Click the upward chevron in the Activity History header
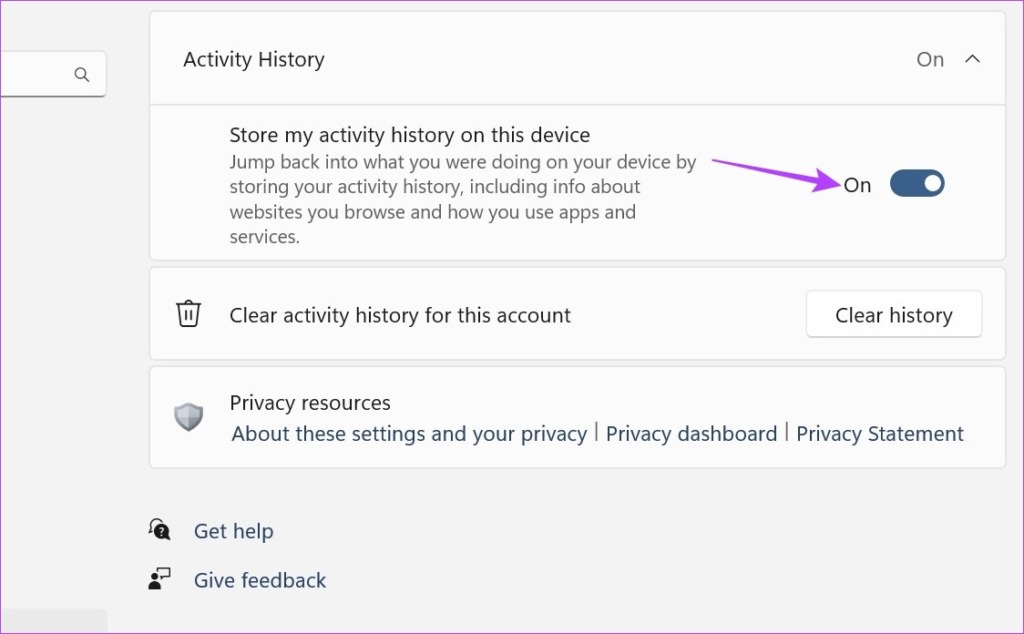 pos(973,59)
